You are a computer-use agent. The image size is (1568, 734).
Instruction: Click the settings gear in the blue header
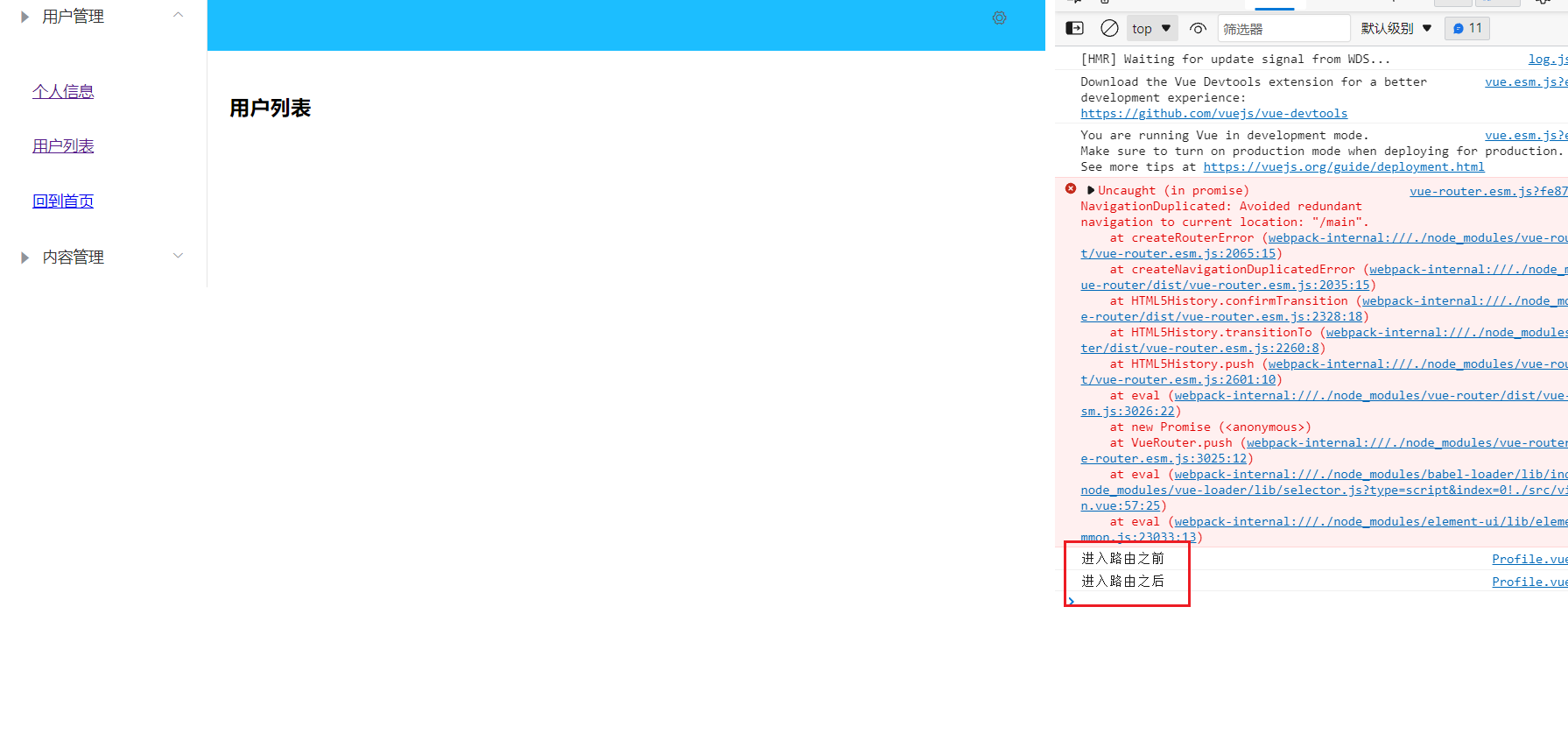click(999, 18)
